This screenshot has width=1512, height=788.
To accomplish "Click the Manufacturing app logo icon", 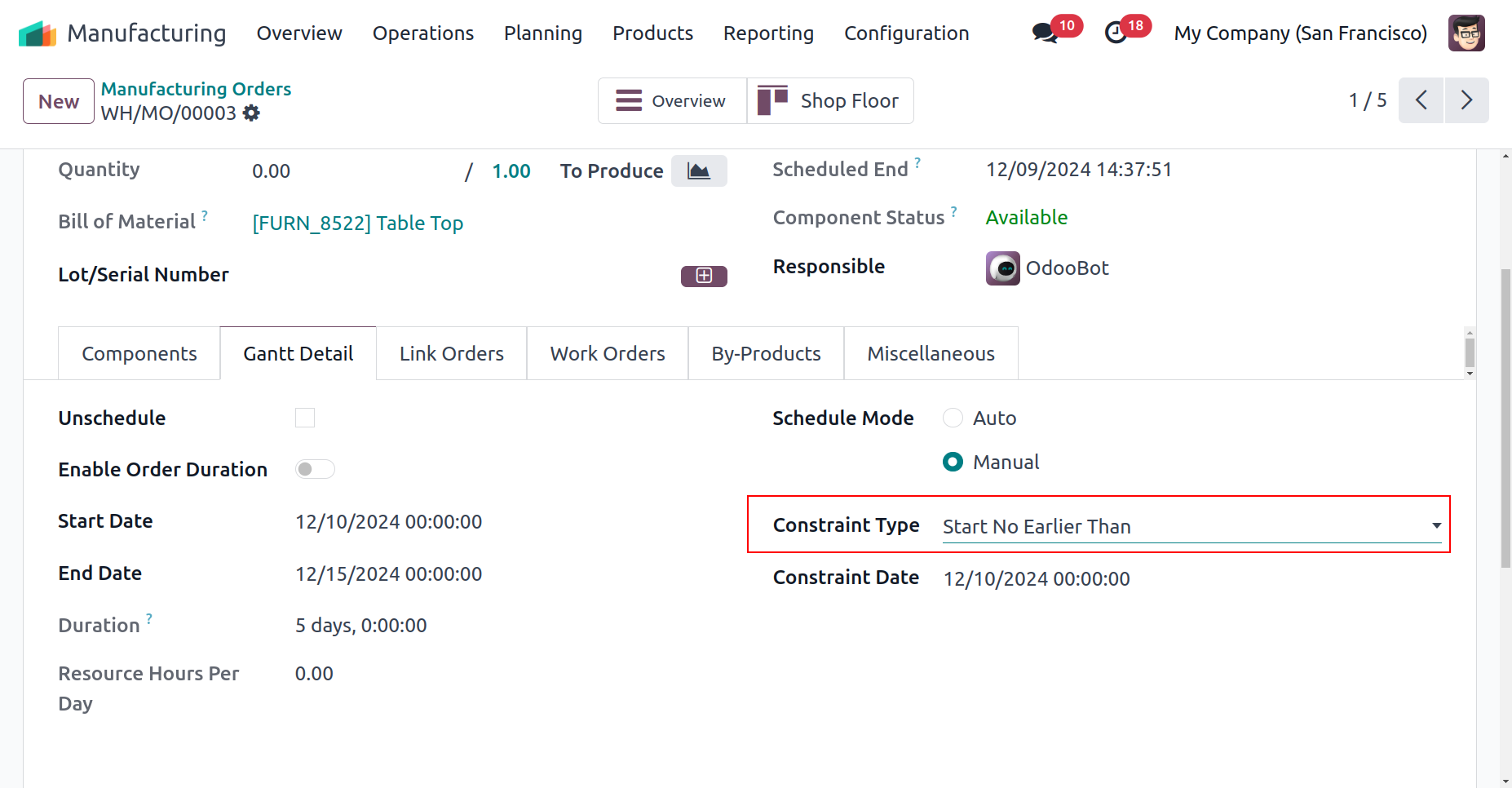I will 38,33.
